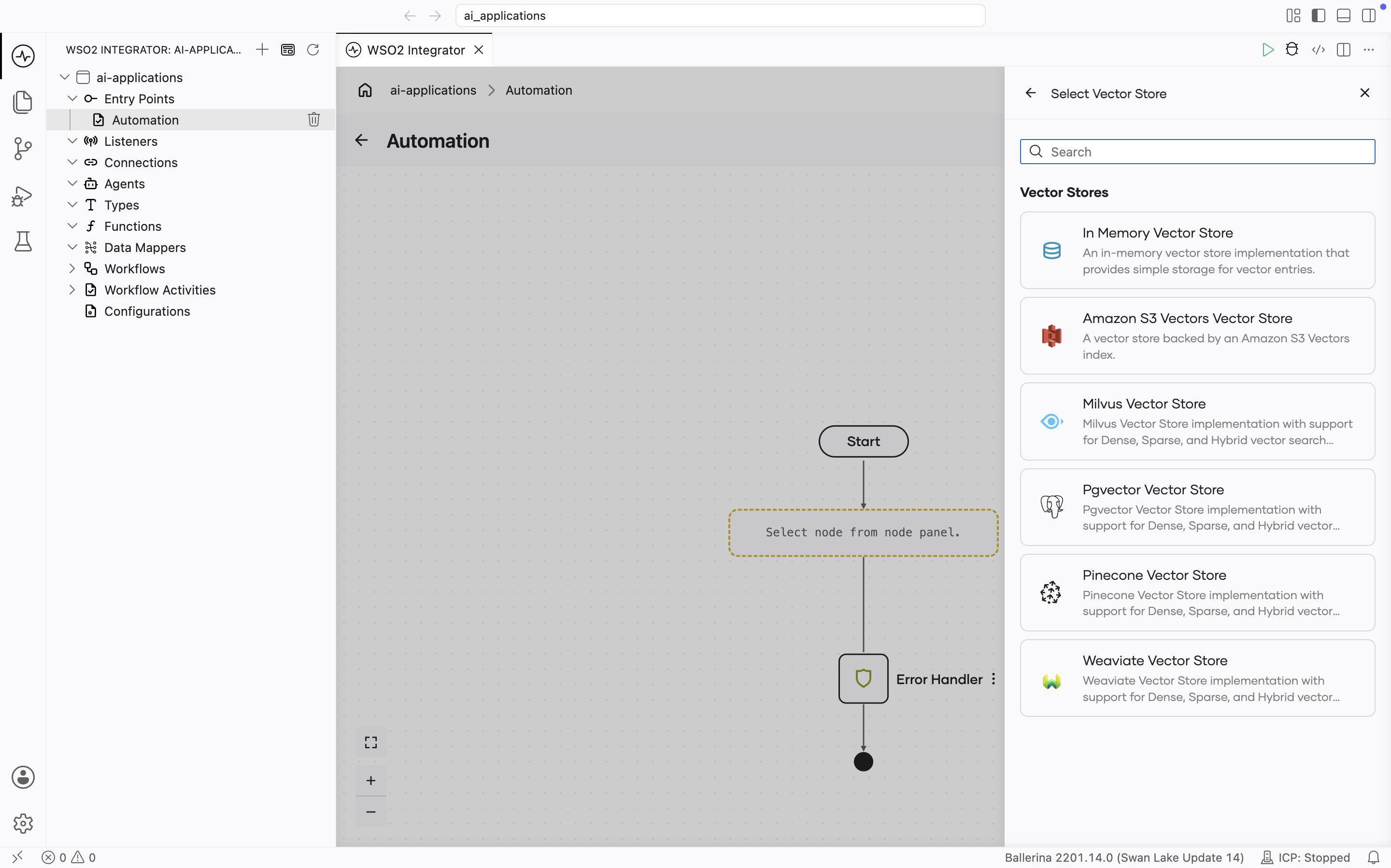The height and width of the screenshot is (868, 1391).
Task: Split the editor with split icon
Action: [x=1344, y=49]
